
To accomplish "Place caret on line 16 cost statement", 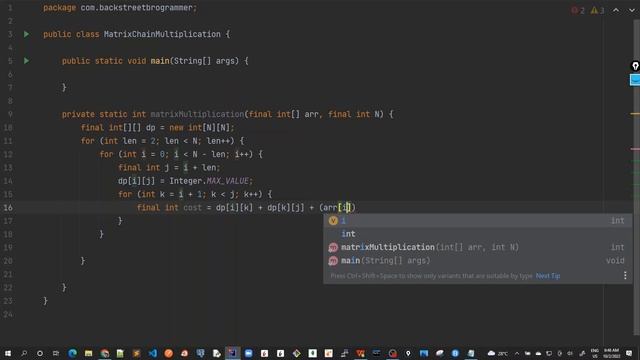I will click(x=246, y=208).
